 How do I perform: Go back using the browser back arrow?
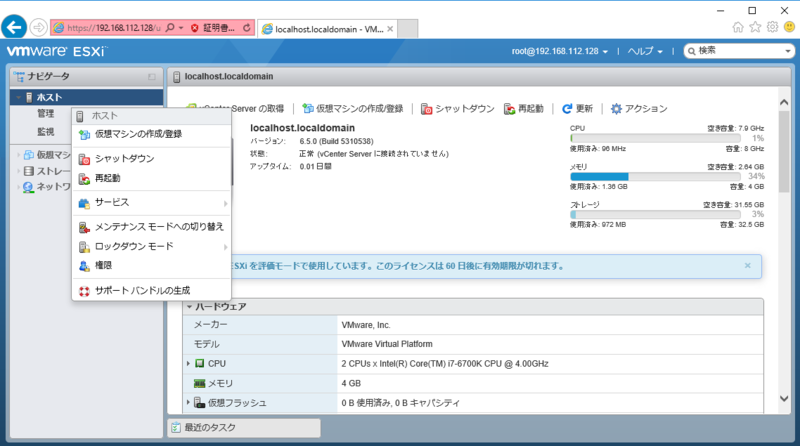click(14, 27)
